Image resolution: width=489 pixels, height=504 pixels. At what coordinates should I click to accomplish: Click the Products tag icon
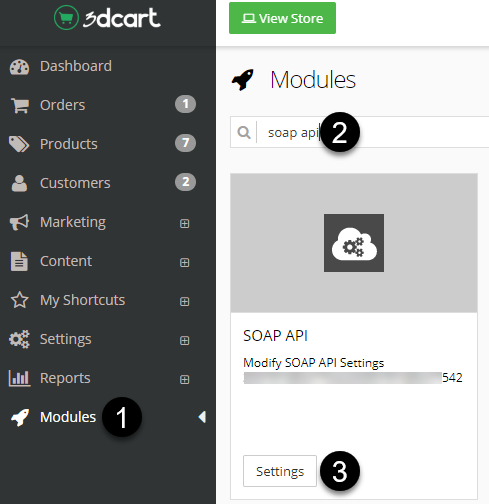tap(19, 144)
